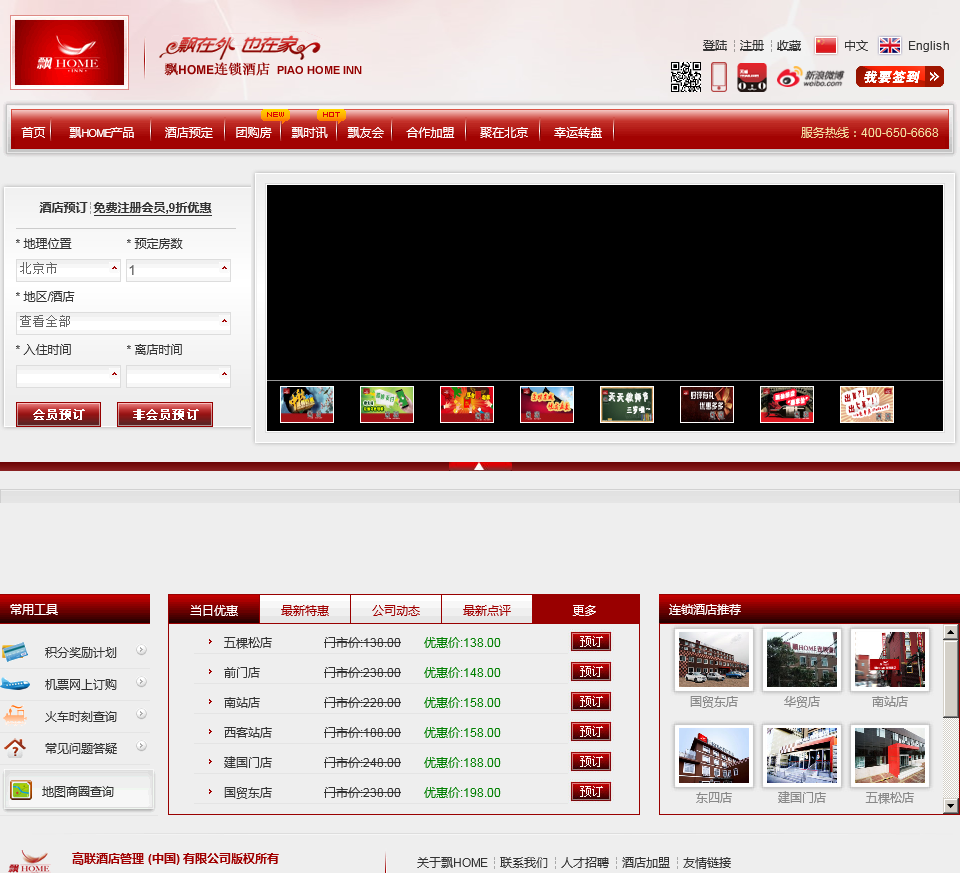This screenshot has height=873, width=960.
Task: Switch to 最新点评 tab
Action: pyautogui.click(x=487, y=610)
